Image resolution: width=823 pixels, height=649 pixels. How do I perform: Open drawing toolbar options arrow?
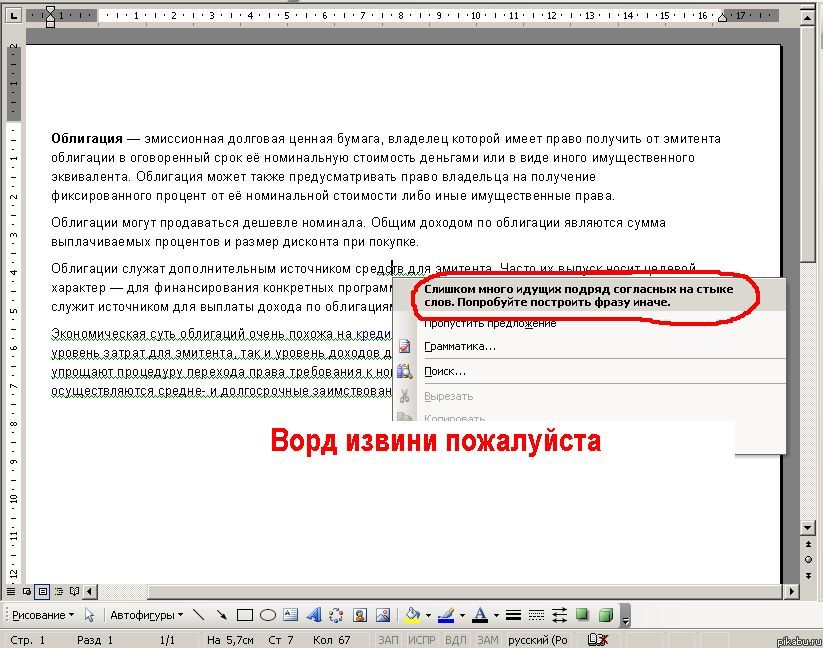click(625, 615)
